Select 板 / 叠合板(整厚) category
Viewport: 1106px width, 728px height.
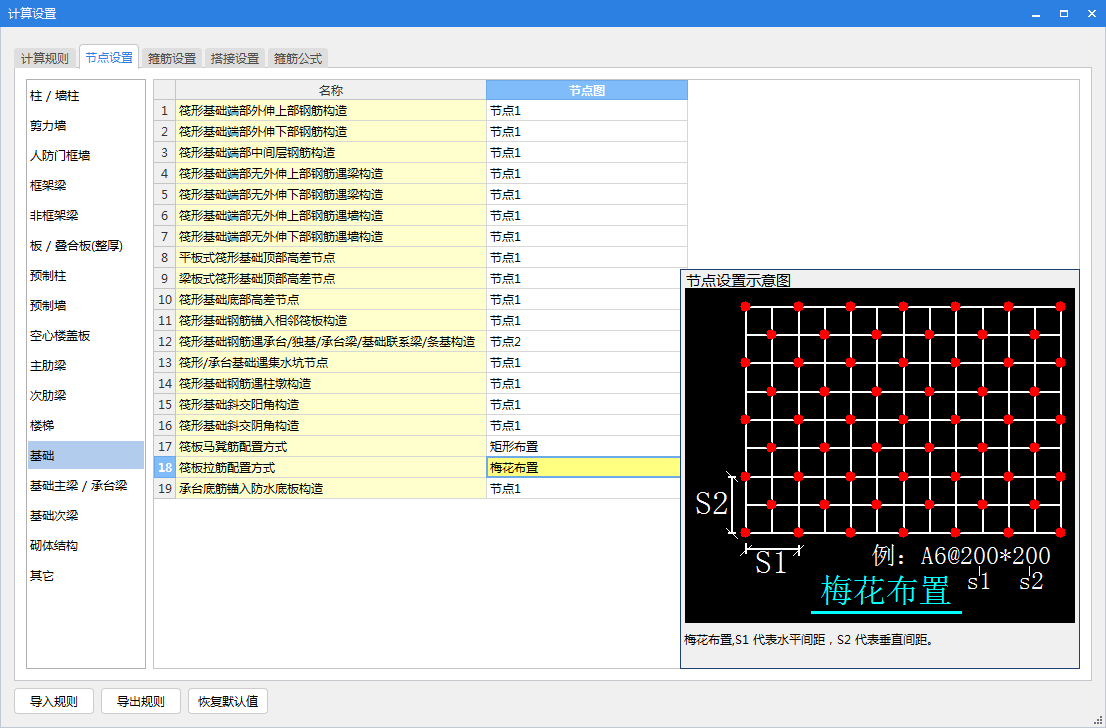(85, 245)
